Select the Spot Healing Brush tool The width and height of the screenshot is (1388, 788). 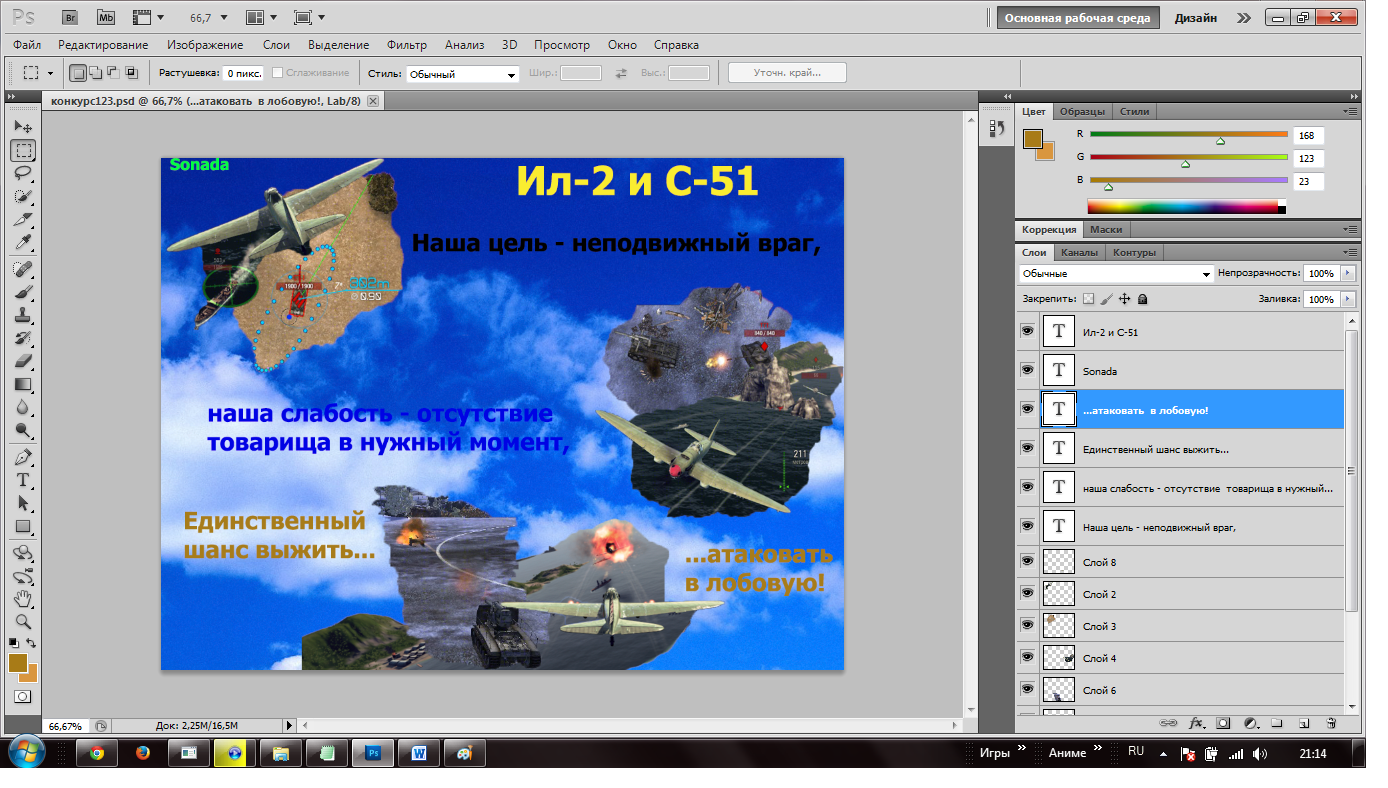pyautogui.click(x=23, y=270)
